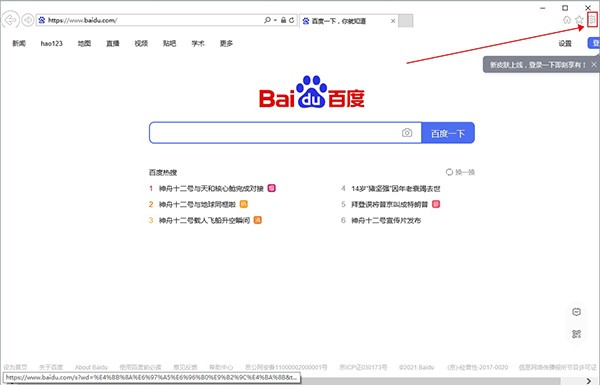Click the Home icon in the browser toolbar
This screenshot has height=385, width=600.
pyautogui.click(x=567, y=20)
